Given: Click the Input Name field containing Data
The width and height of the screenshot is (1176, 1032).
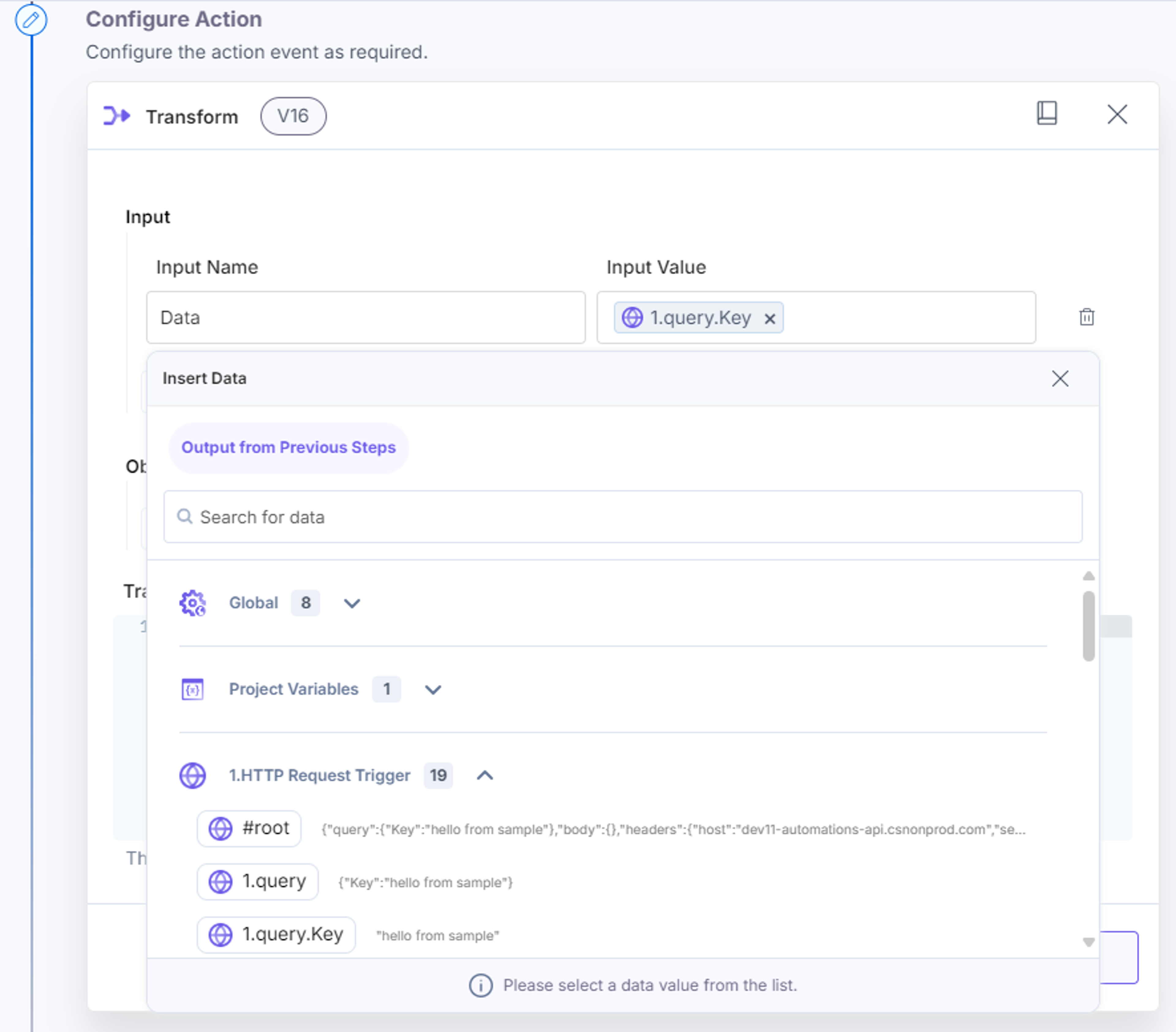Looking at the screenshot, I should (366, 317).
